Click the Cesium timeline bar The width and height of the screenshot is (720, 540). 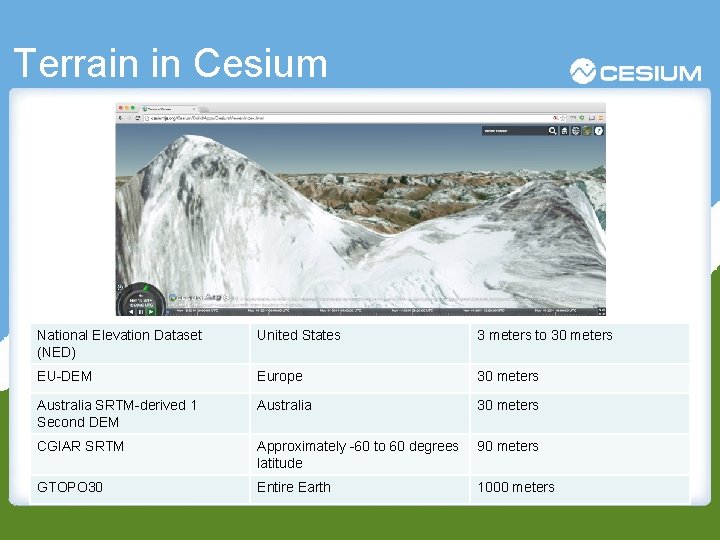click(x=380, y=311)
